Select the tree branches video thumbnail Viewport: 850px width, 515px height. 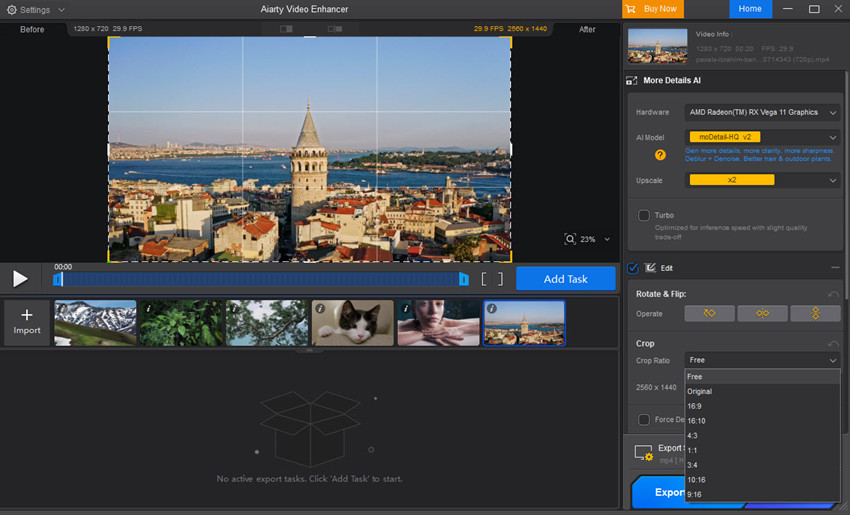tap(267, 323)
